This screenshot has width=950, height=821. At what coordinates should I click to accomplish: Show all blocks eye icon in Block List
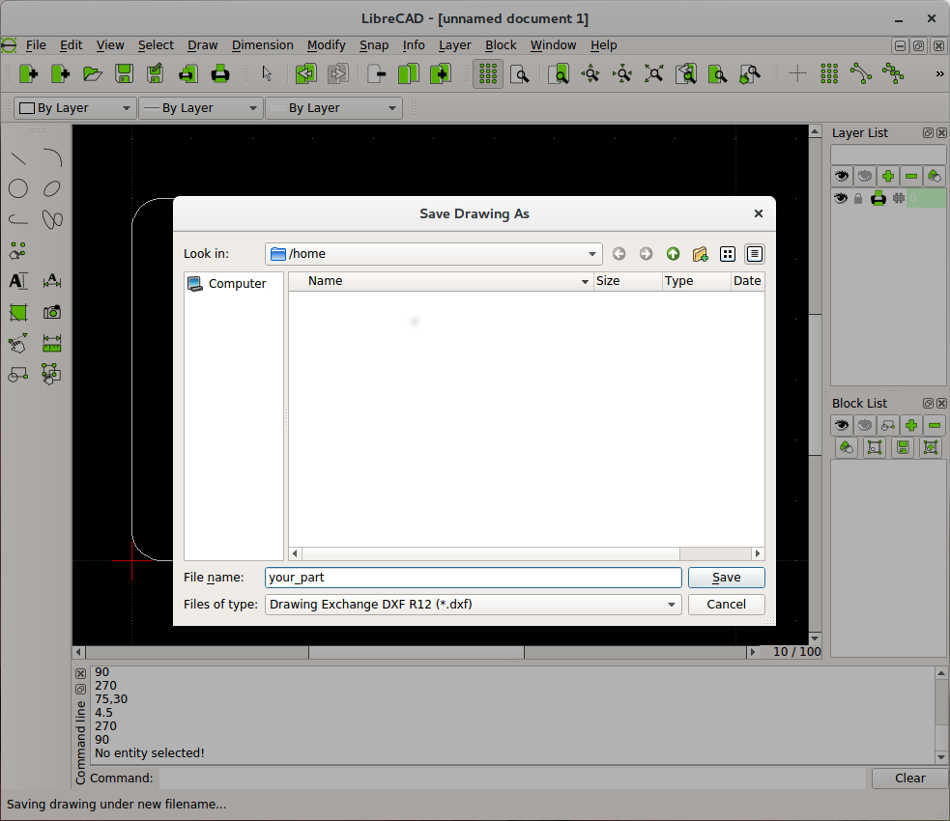[841, 425]
